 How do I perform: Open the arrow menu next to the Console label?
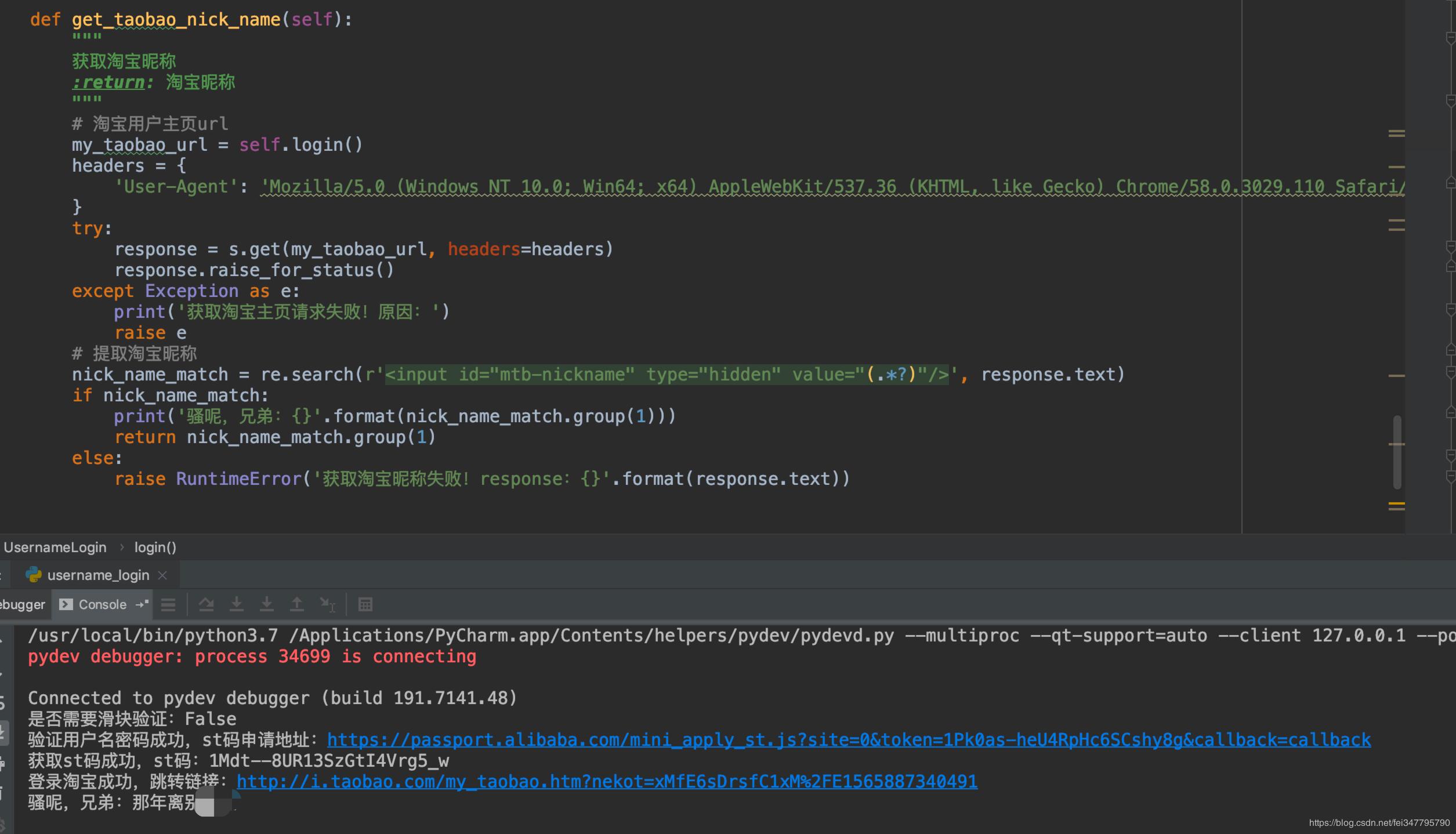coord(141,604)
